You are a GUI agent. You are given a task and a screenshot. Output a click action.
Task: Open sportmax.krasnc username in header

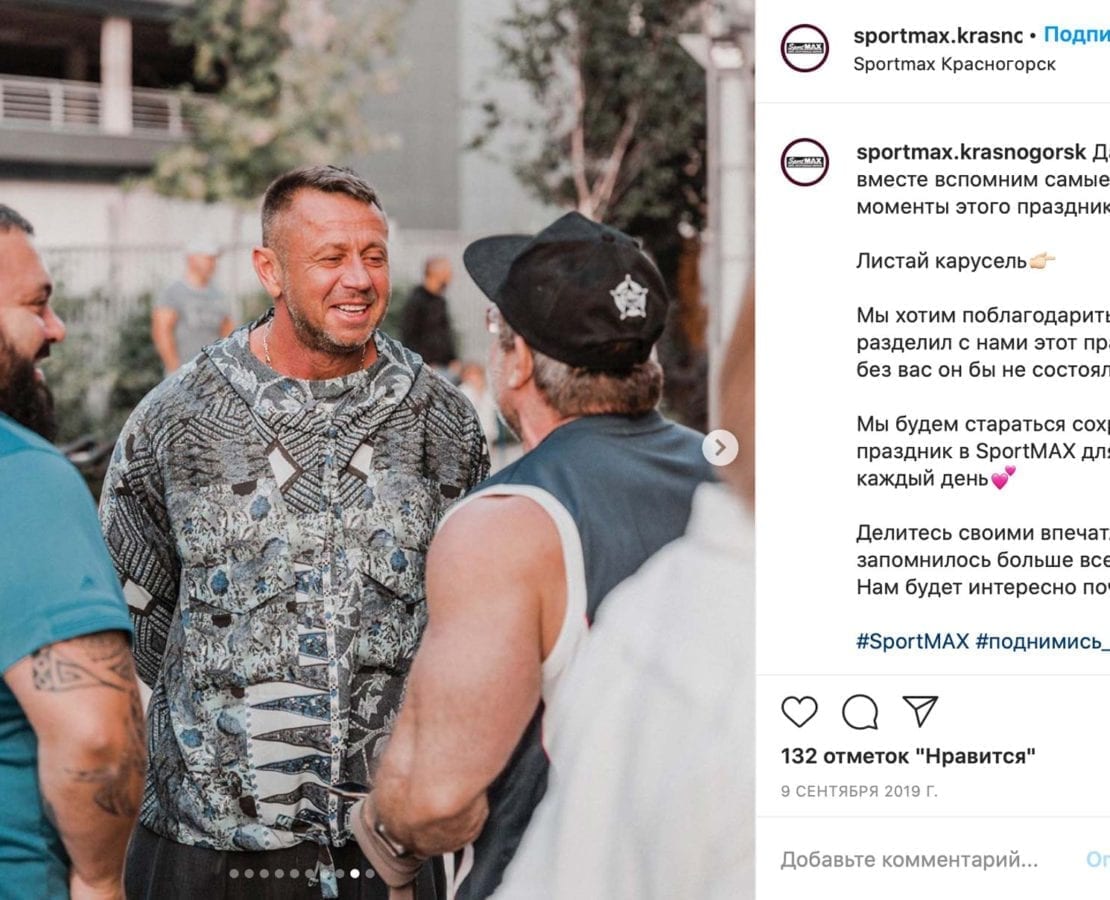(938, 35)
